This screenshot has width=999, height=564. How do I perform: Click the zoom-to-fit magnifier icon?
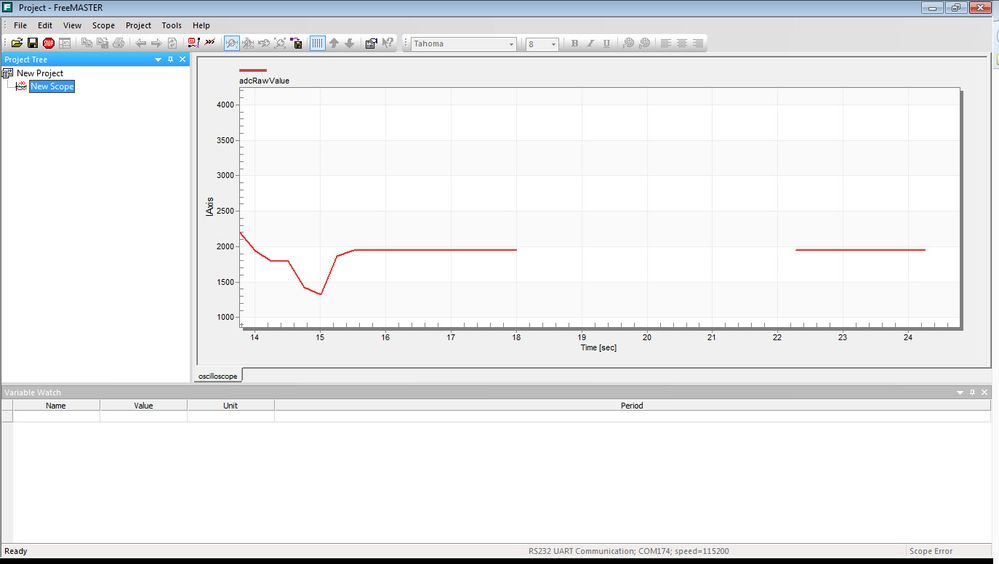[x=280, y=43]
